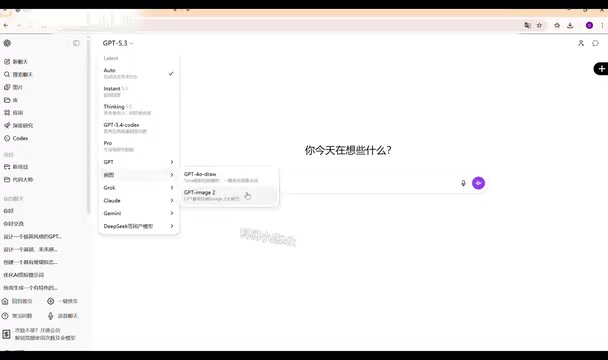Open Codex from the sidebar

tap(16, 138)
